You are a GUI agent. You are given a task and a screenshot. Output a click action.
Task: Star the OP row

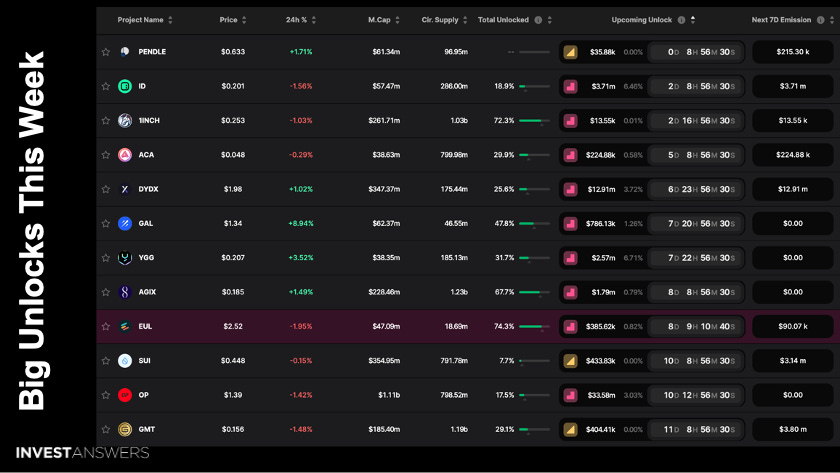pos(106,395)
